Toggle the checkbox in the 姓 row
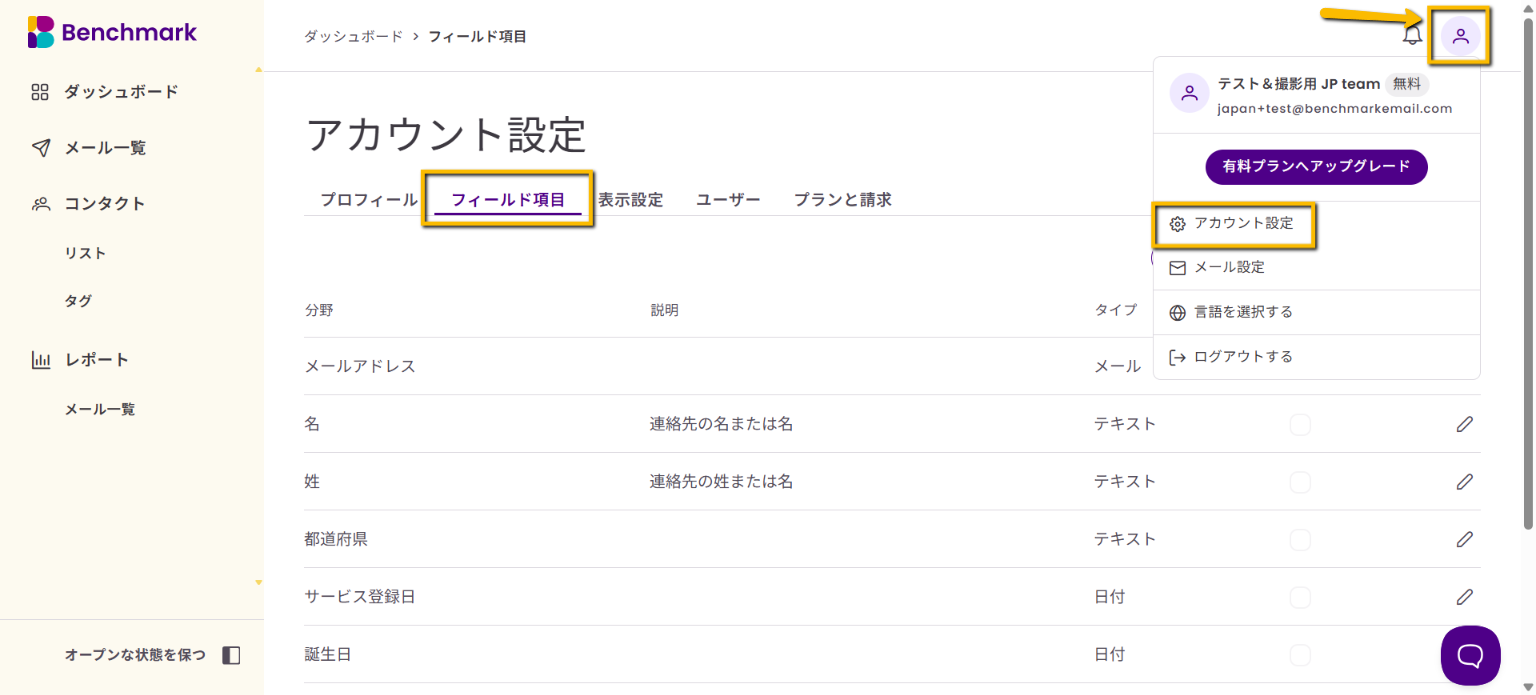Viewport: 1536px width, 695px height. [x=1300, y=482]
